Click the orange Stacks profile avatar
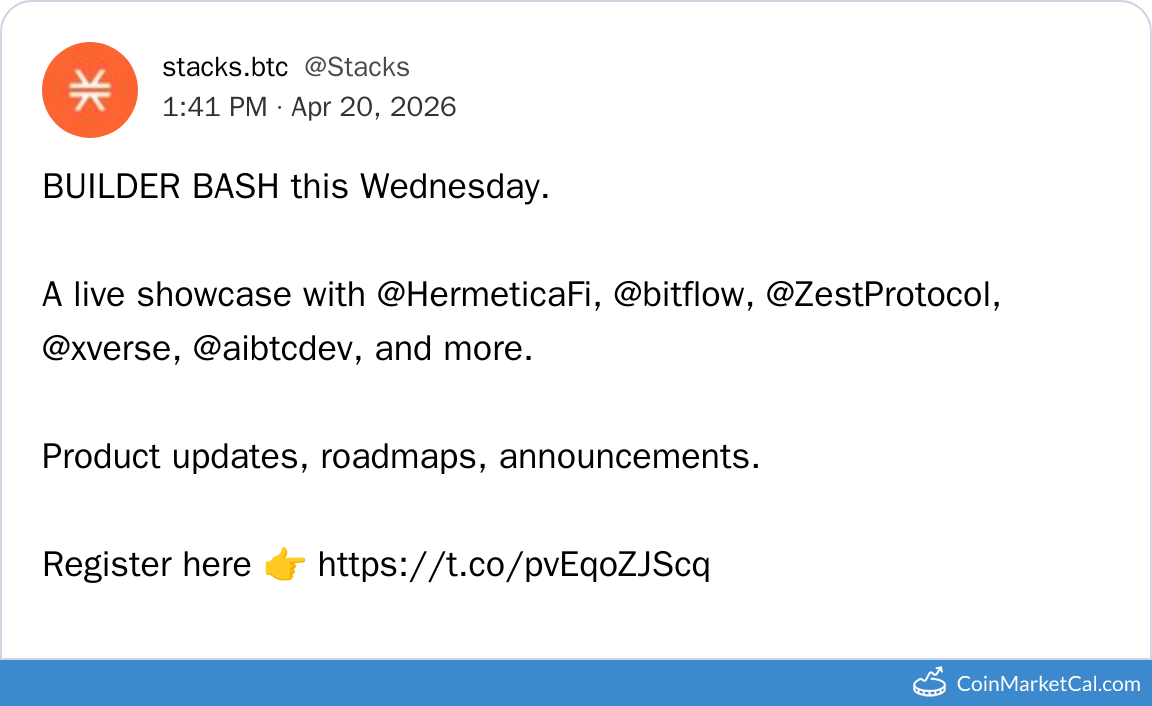 89,90
